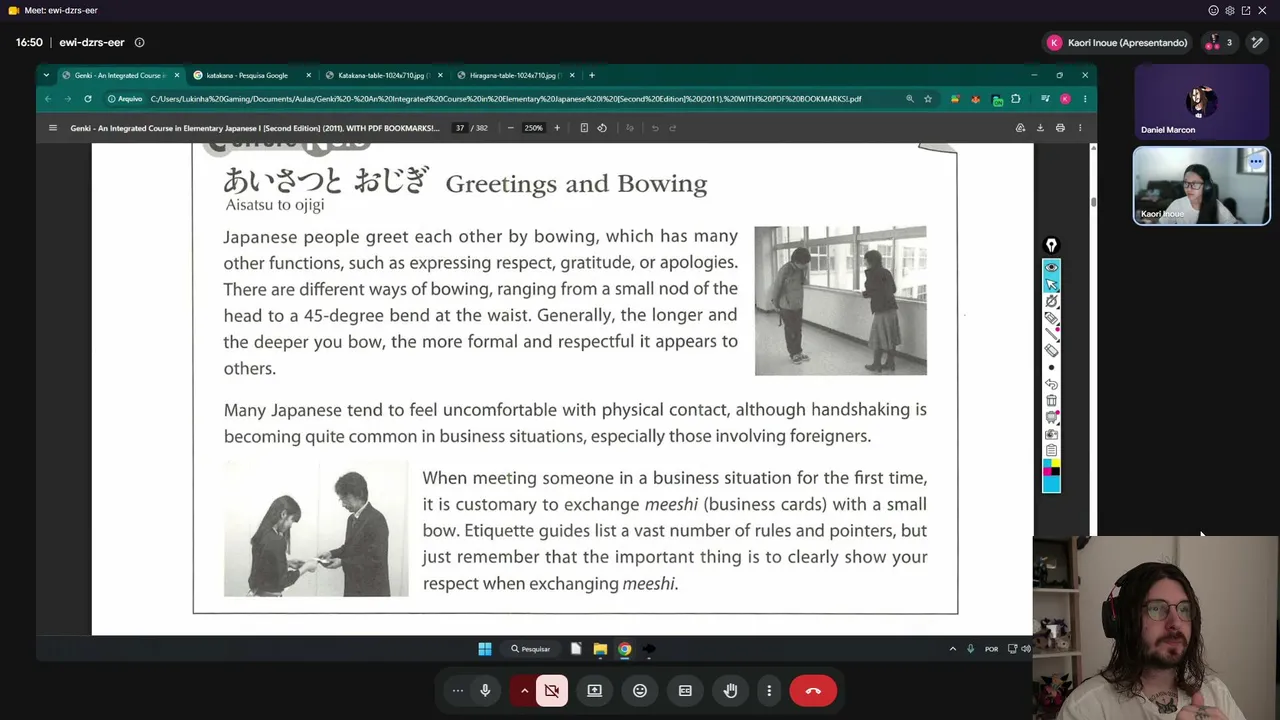Click the PDF page number field 37
This screenshot has width=1280, height=720.
(460, 128)
